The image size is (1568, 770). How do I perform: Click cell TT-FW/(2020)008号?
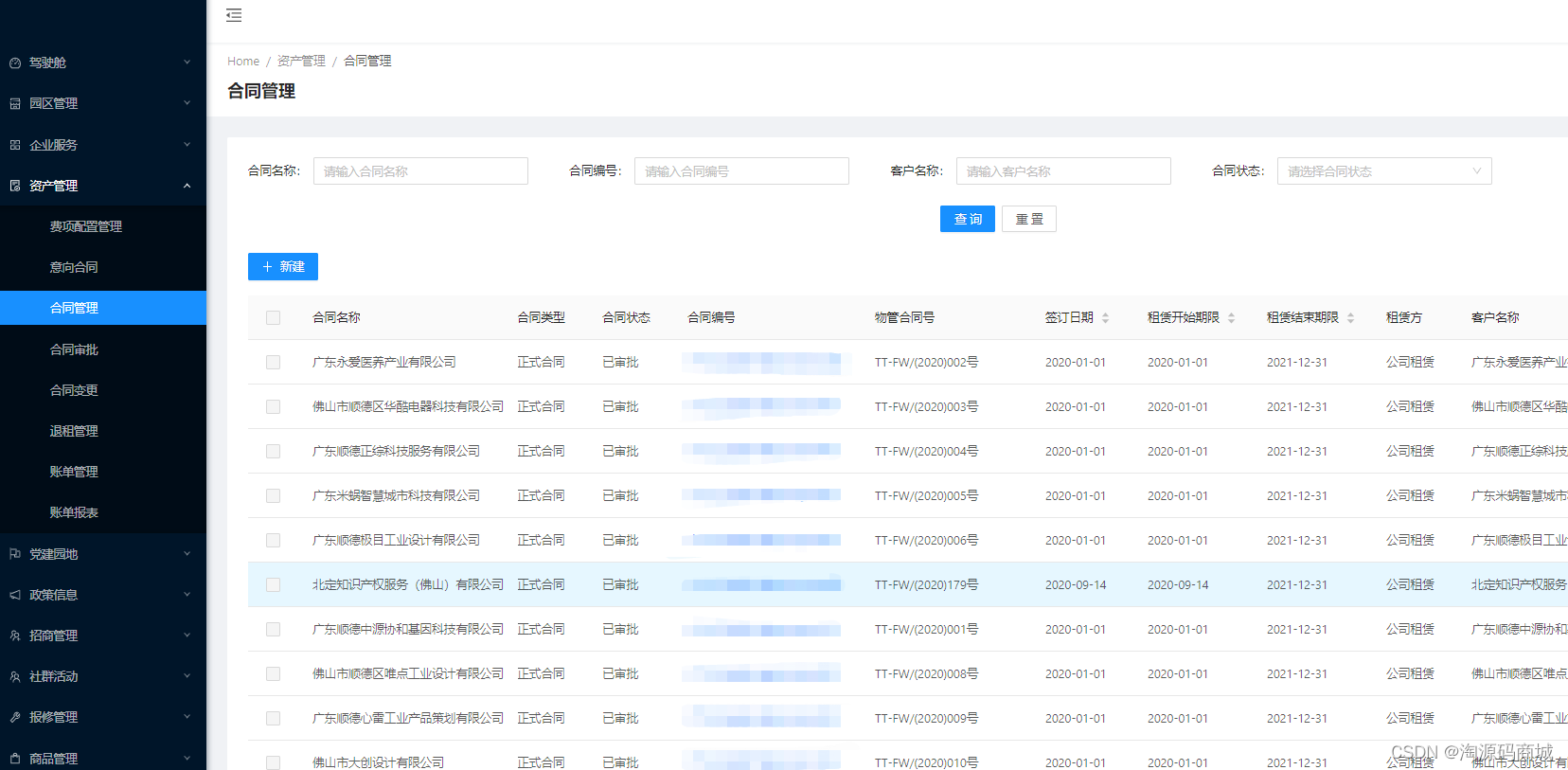point(926,674)
